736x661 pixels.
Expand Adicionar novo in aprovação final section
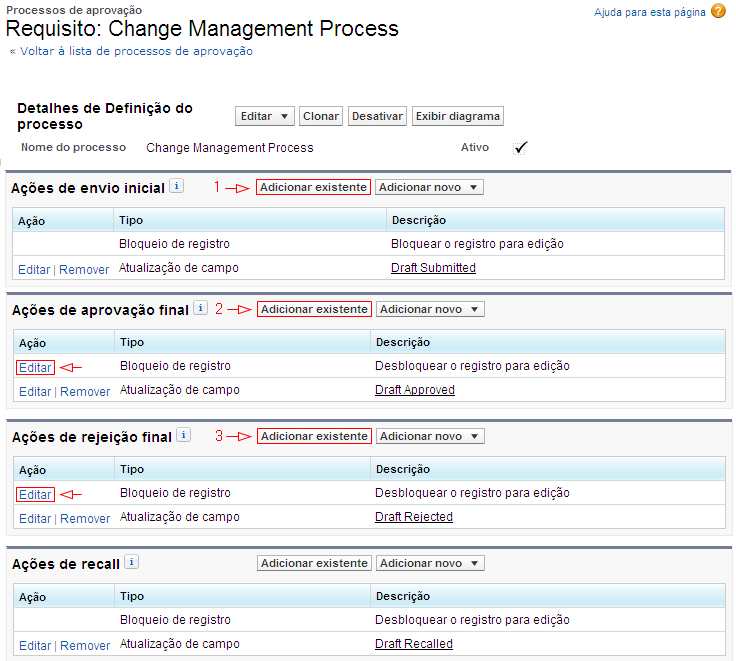tap(429, 309)
